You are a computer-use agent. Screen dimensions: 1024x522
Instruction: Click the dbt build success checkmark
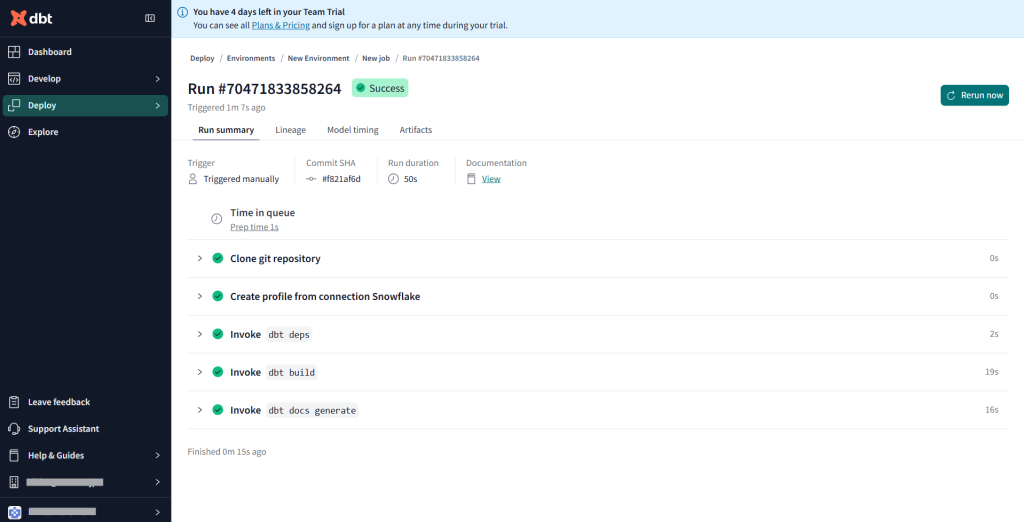pyautogui.click(x=218, y=372)
